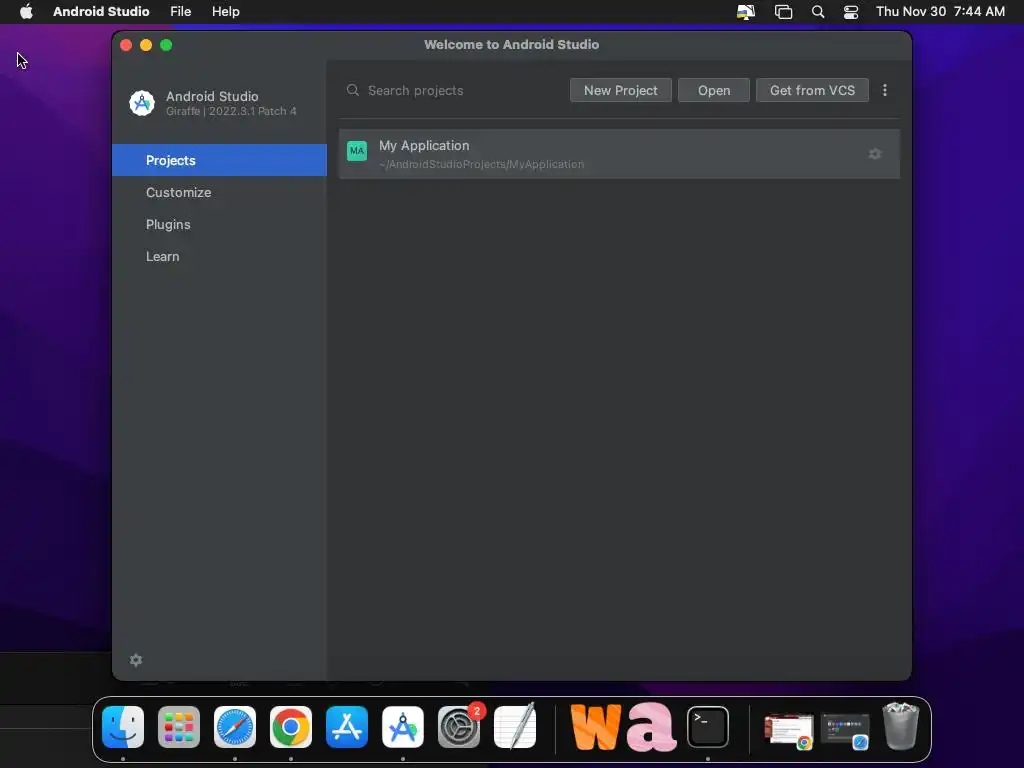
Task: Open App Store from the Dock
Action: pos(347,727)
